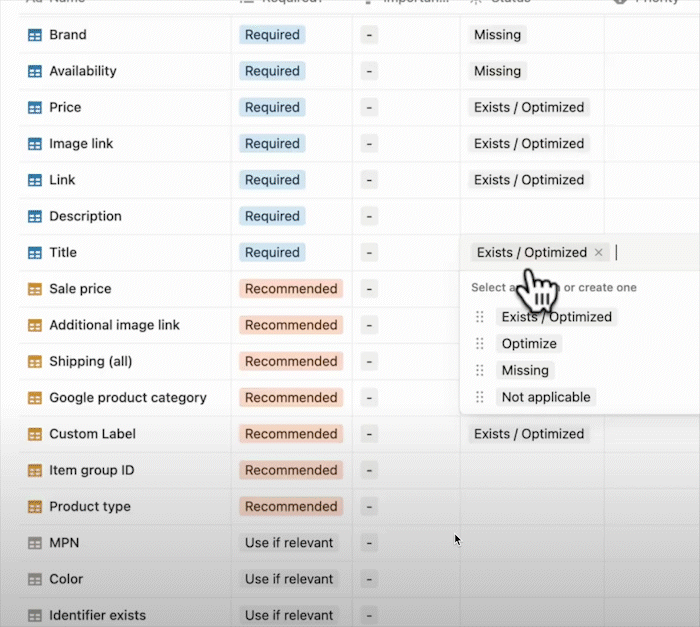Select Exists / Optimized from the status dropdown
This screenshot has height=627, width=700.
point(556,317)
